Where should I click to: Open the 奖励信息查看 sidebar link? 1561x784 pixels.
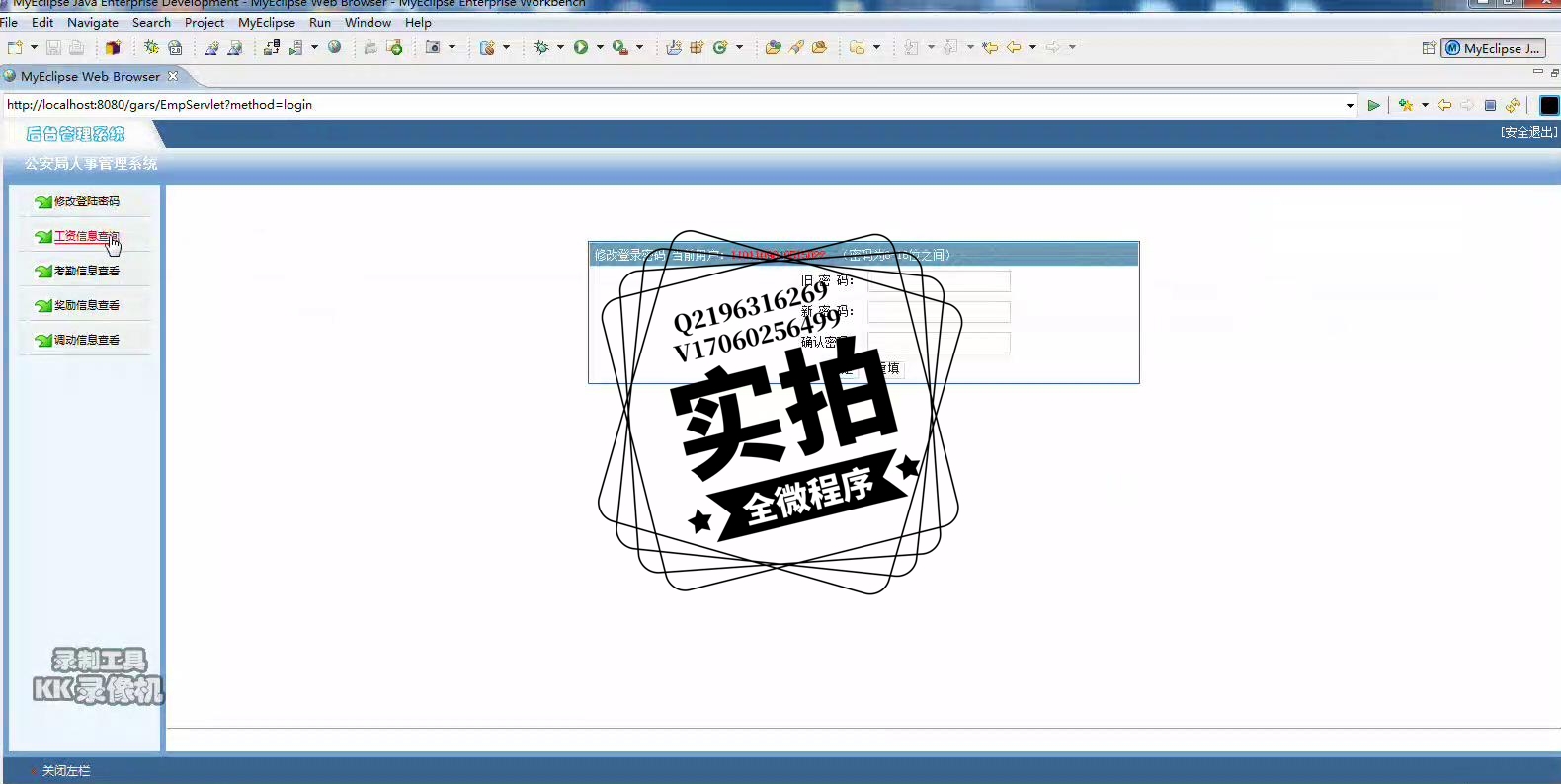click(86, 305)
